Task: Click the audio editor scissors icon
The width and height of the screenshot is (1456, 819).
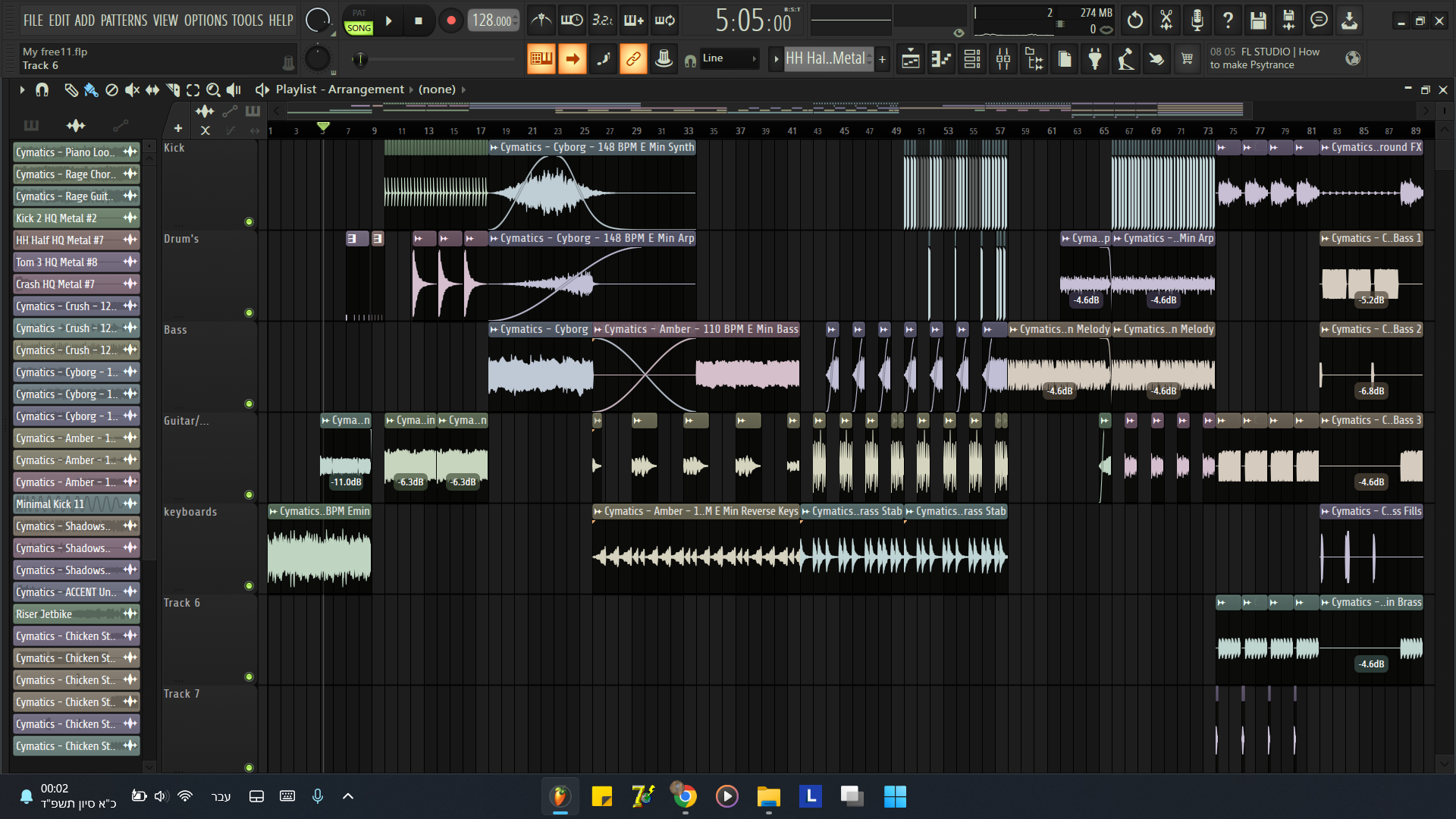Action: click(x=1166, y=20)
